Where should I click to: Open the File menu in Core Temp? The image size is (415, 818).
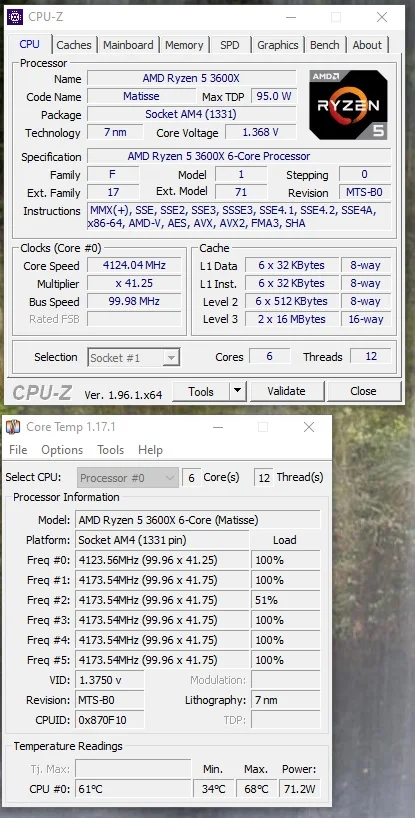pos(18,450)
